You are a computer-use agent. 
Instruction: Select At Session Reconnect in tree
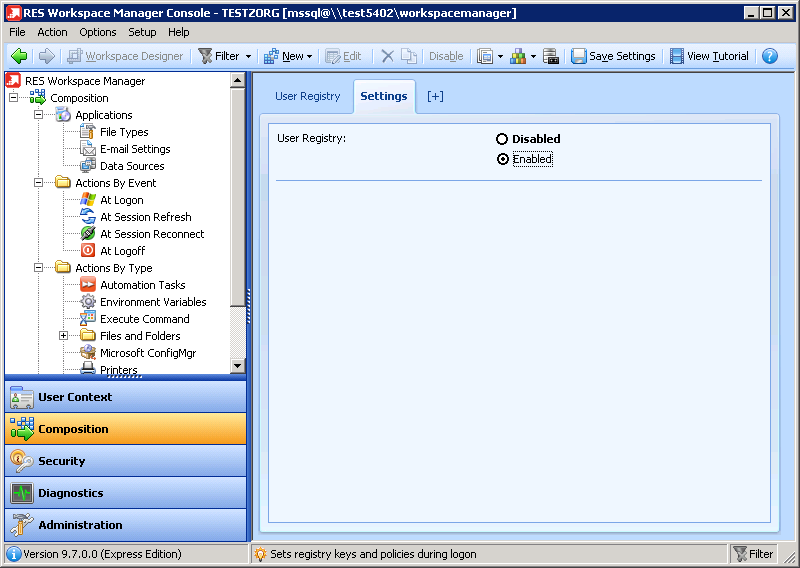(x=152, y=234)
